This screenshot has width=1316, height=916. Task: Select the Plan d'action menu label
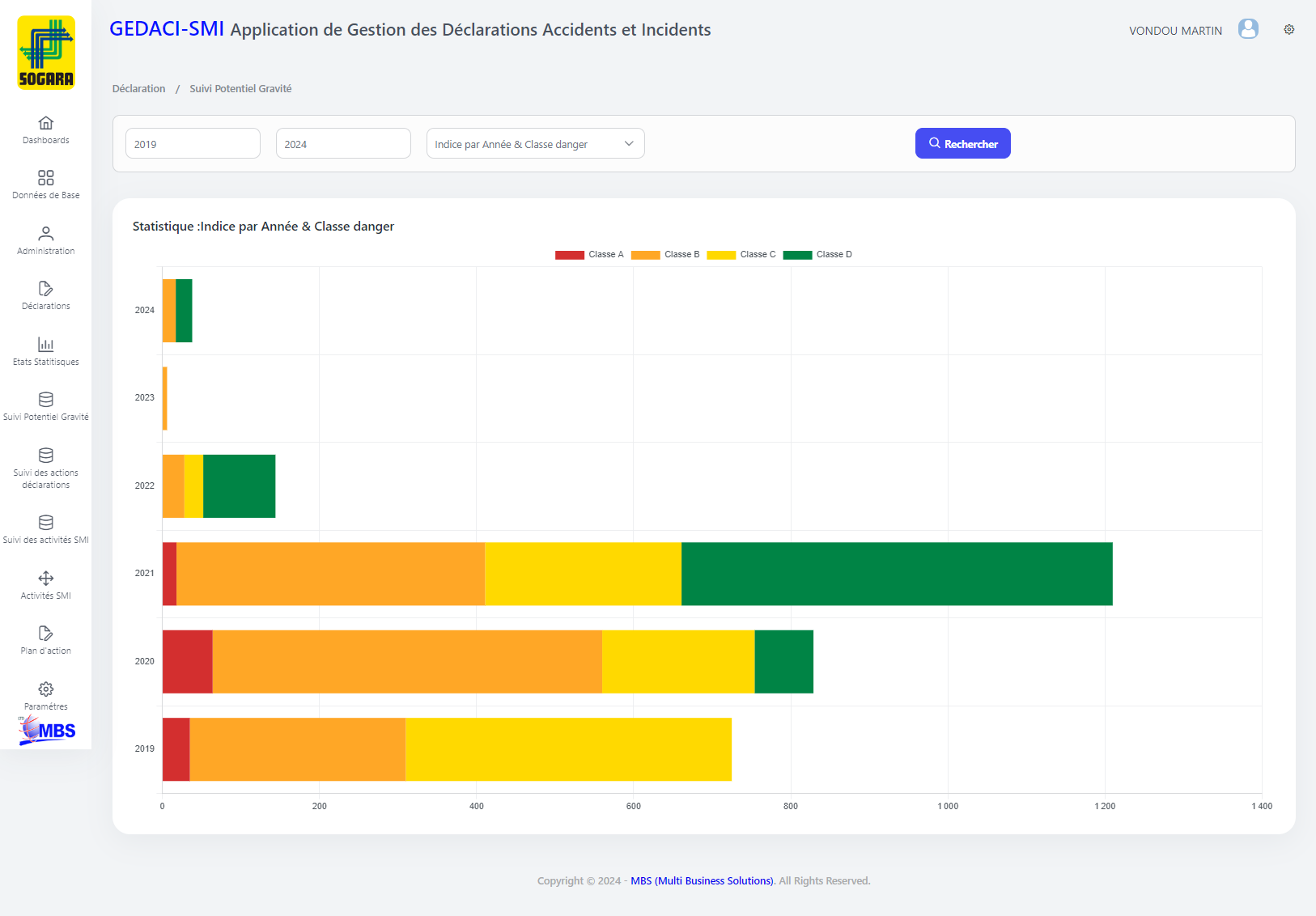(x=46, y=651)
